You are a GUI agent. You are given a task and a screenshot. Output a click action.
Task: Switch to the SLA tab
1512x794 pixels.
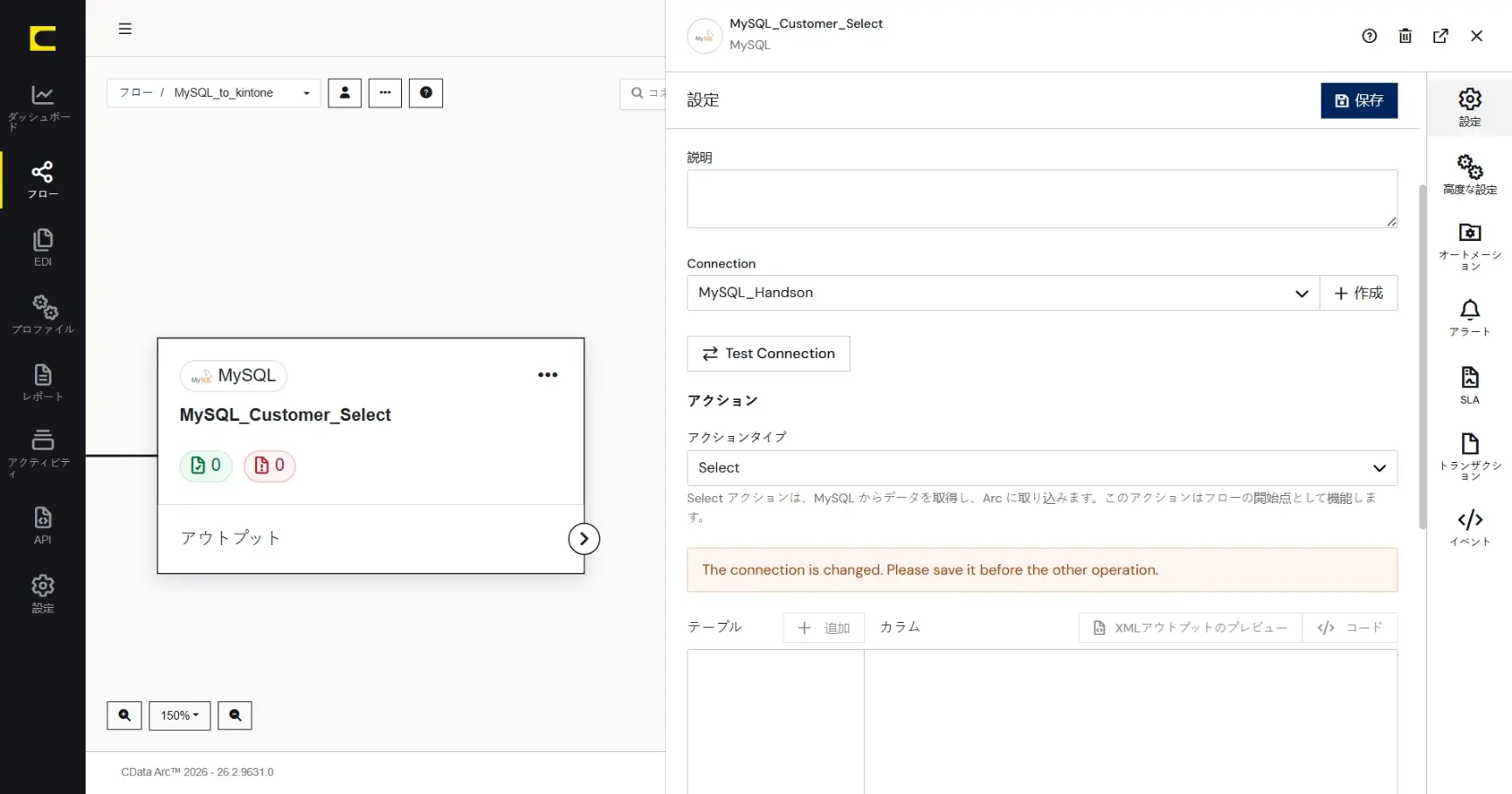click(x=1470, y=385)
